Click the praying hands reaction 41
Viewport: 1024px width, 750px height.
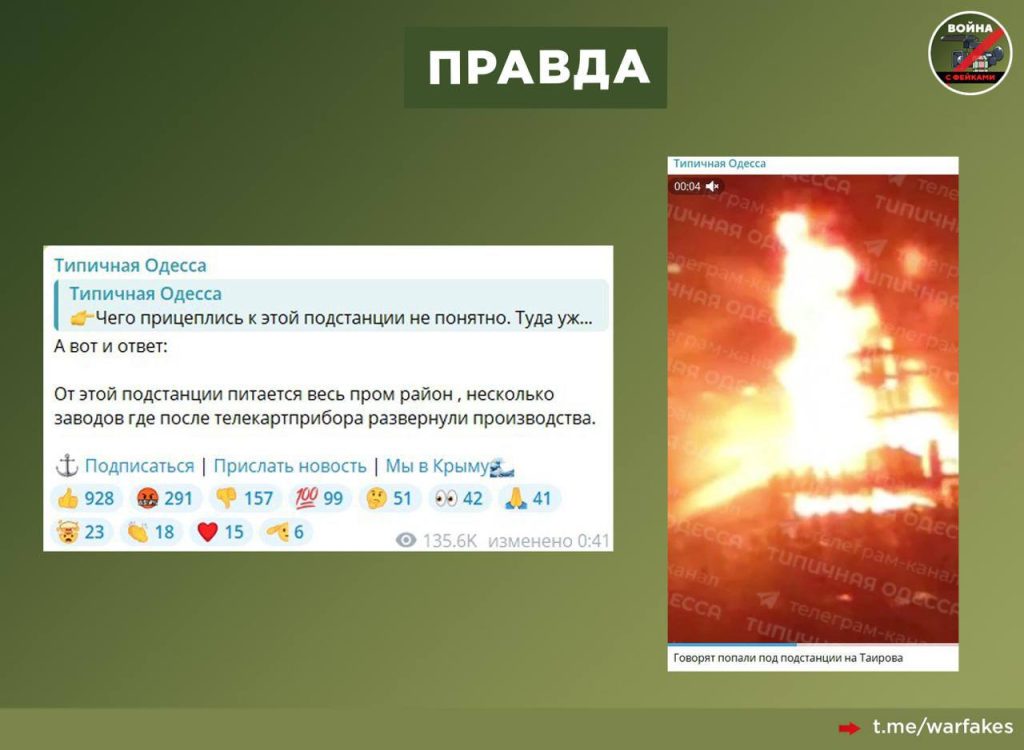528,498
